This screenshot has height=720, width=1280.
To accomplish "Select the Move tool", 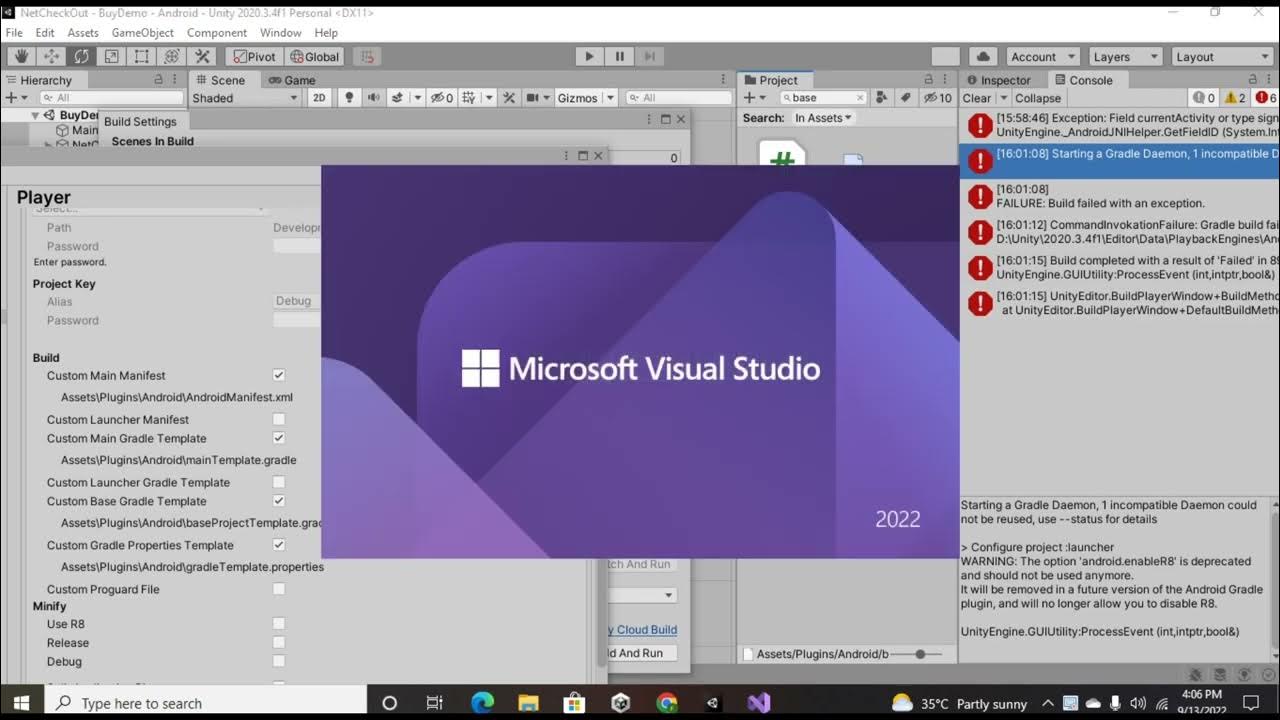I will click(51, 57).
